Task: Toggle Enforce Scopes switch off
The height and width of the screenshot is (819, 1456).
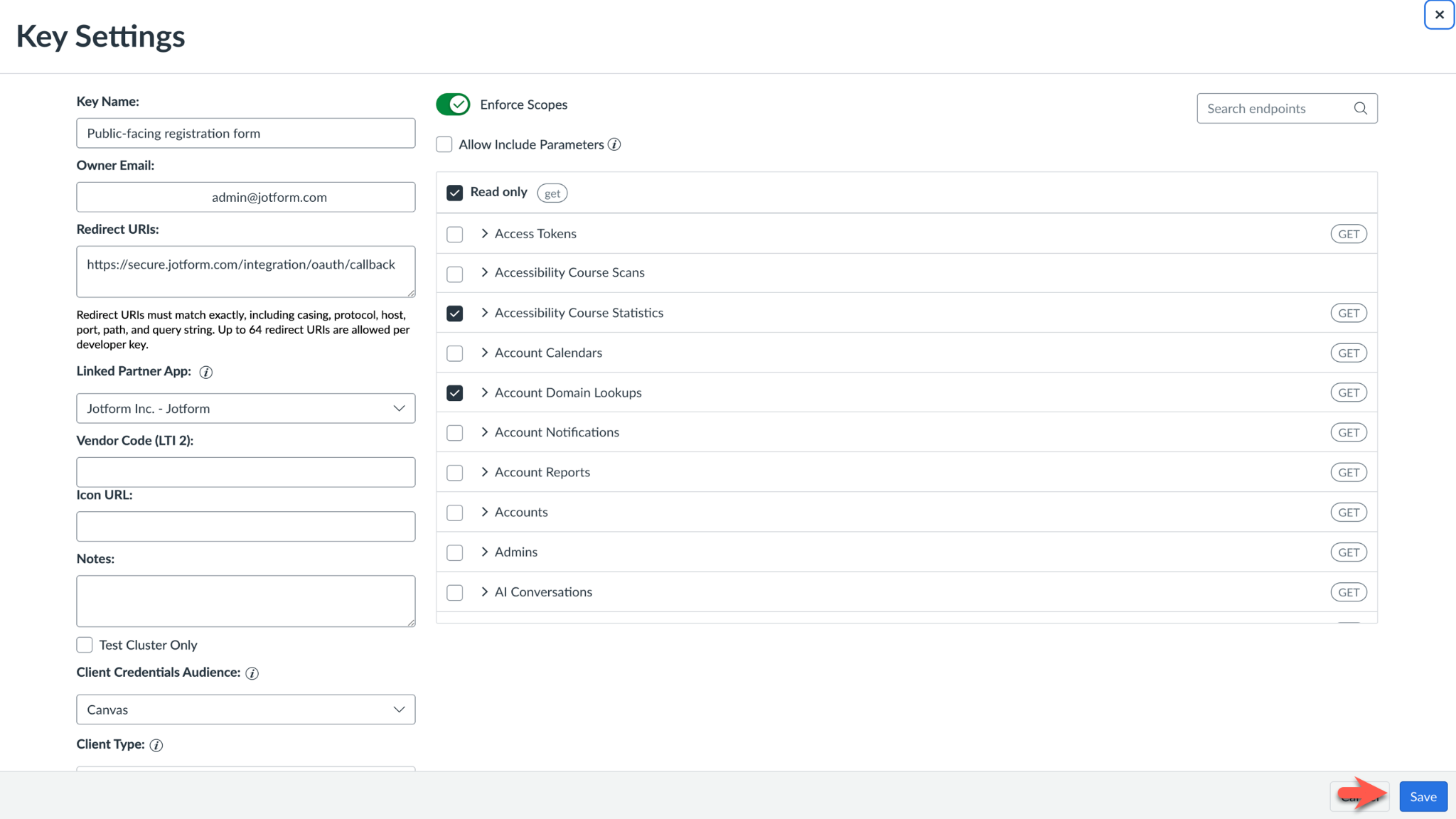Action: point(453,105)
